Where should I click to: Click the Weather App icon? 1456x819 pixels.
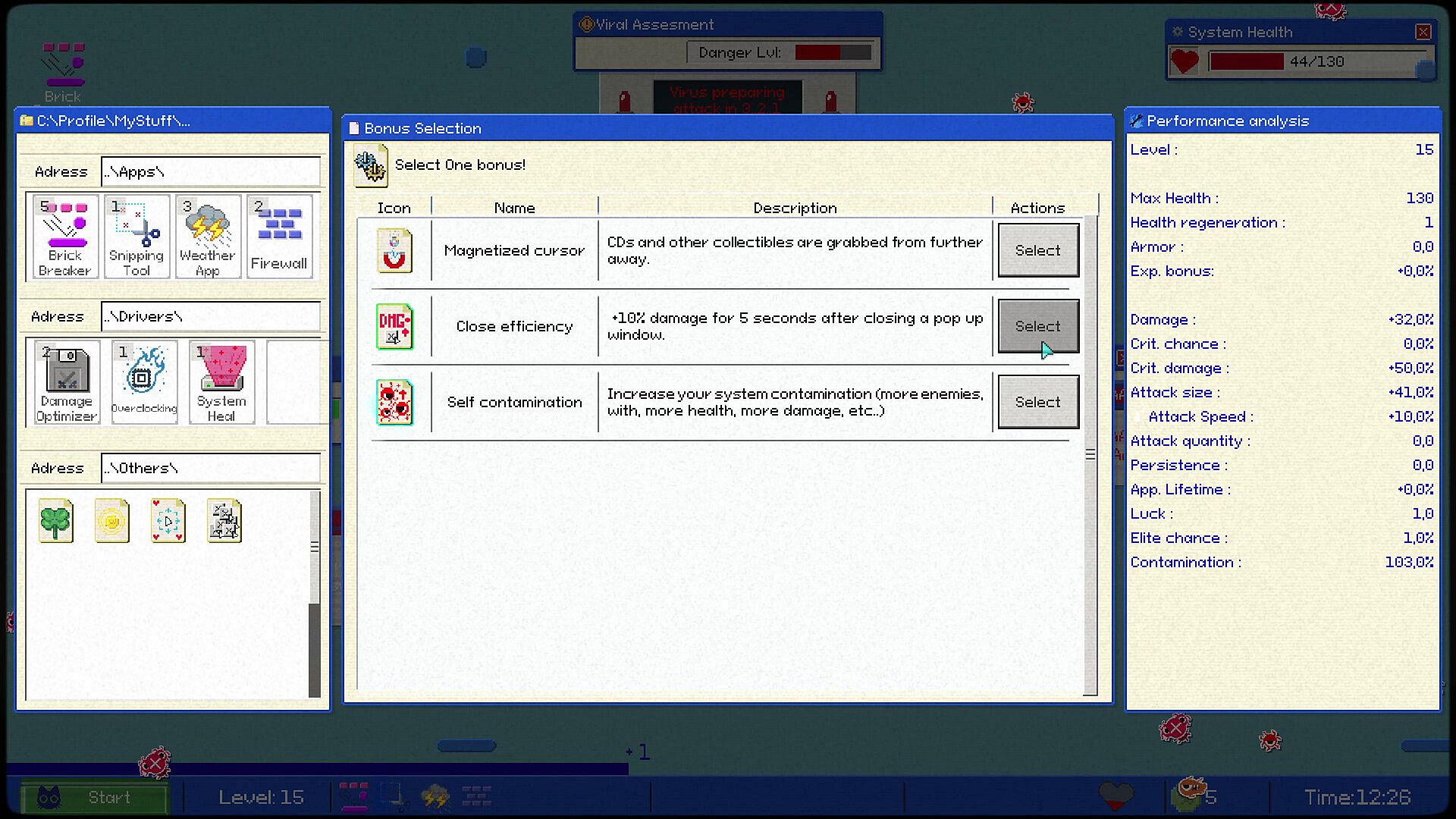208,237
